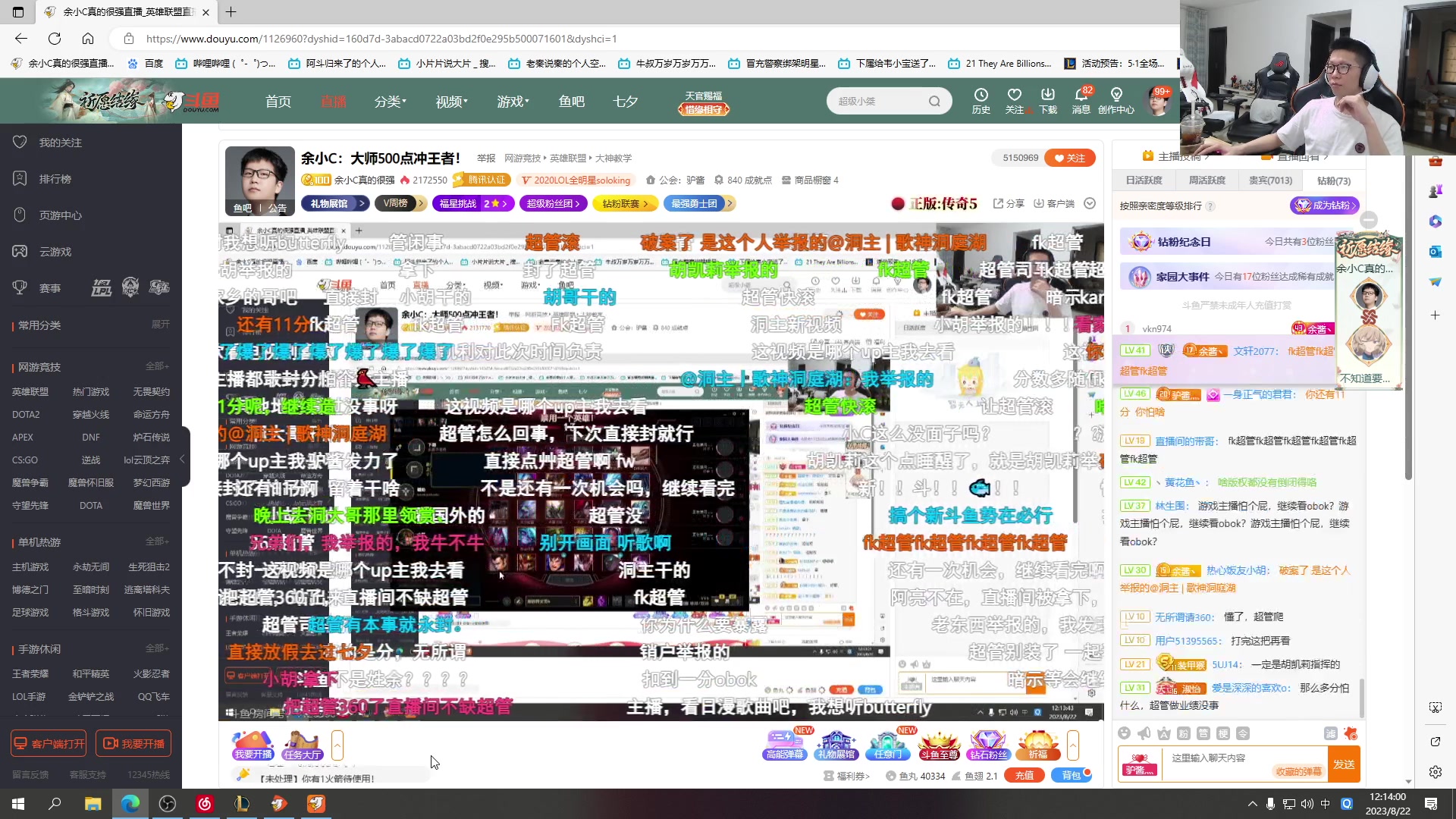Viewport: 1456px width, 819px height.
Task: Click the 斗鱼至尊 crown icon
Action: point(939,745)
